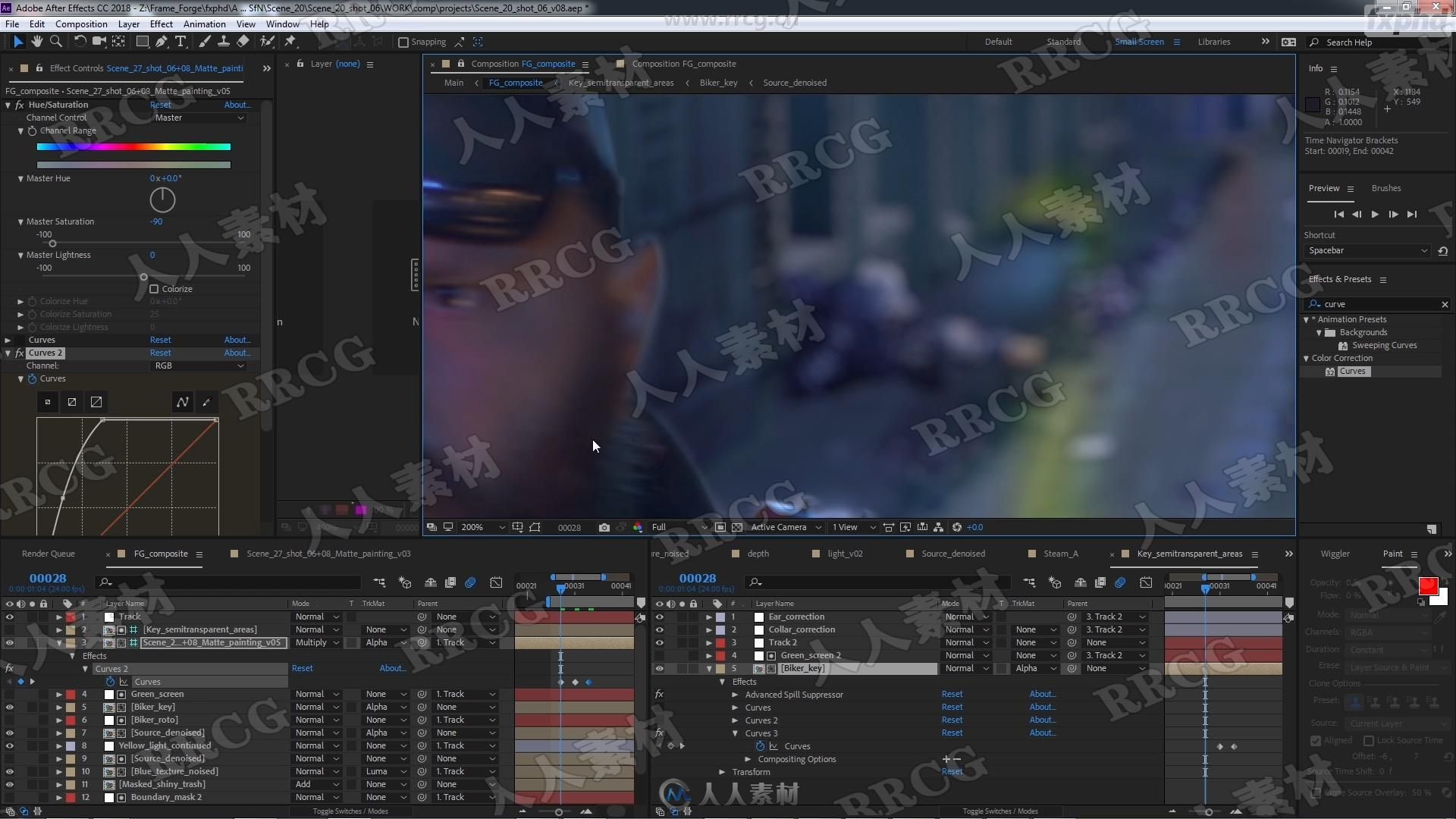
Task: Go to last frame in Preview
Action: click(1411, 215)
